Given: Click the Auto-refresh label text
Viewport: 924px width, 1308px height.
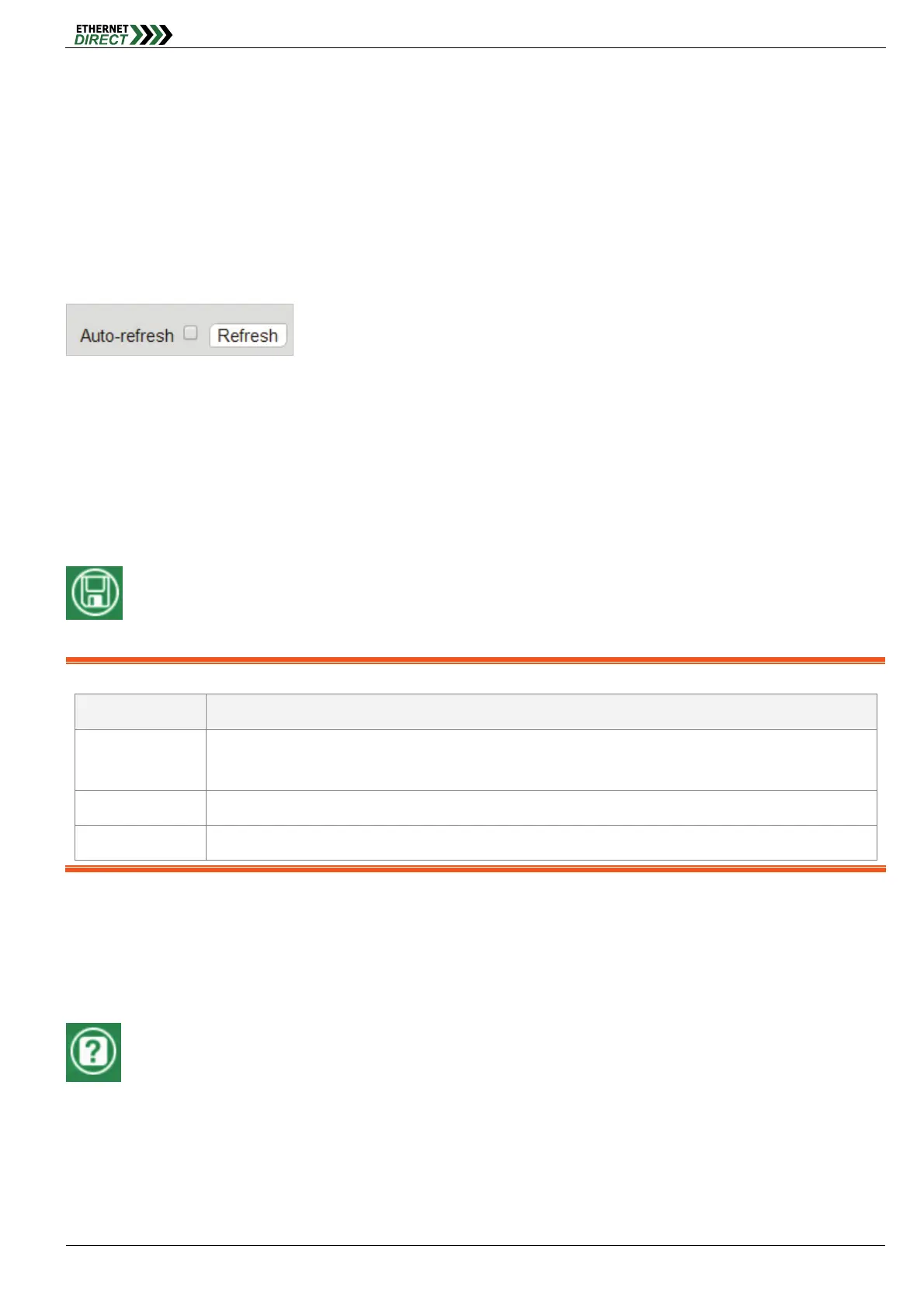Looking at the screenshot, I should [x=127, y=336].
